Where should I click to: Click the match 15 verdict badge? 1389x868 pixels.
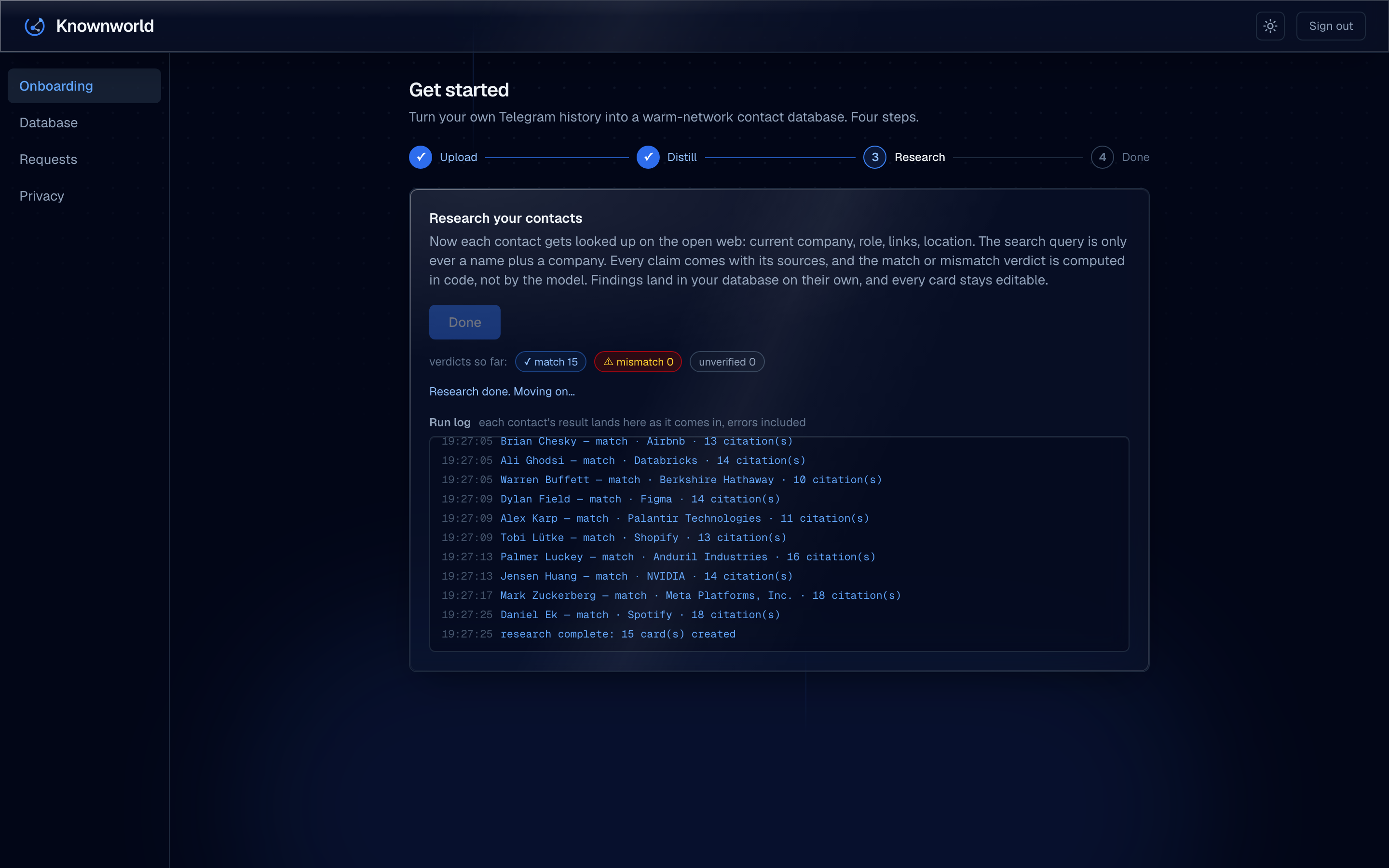coord(550,362)
